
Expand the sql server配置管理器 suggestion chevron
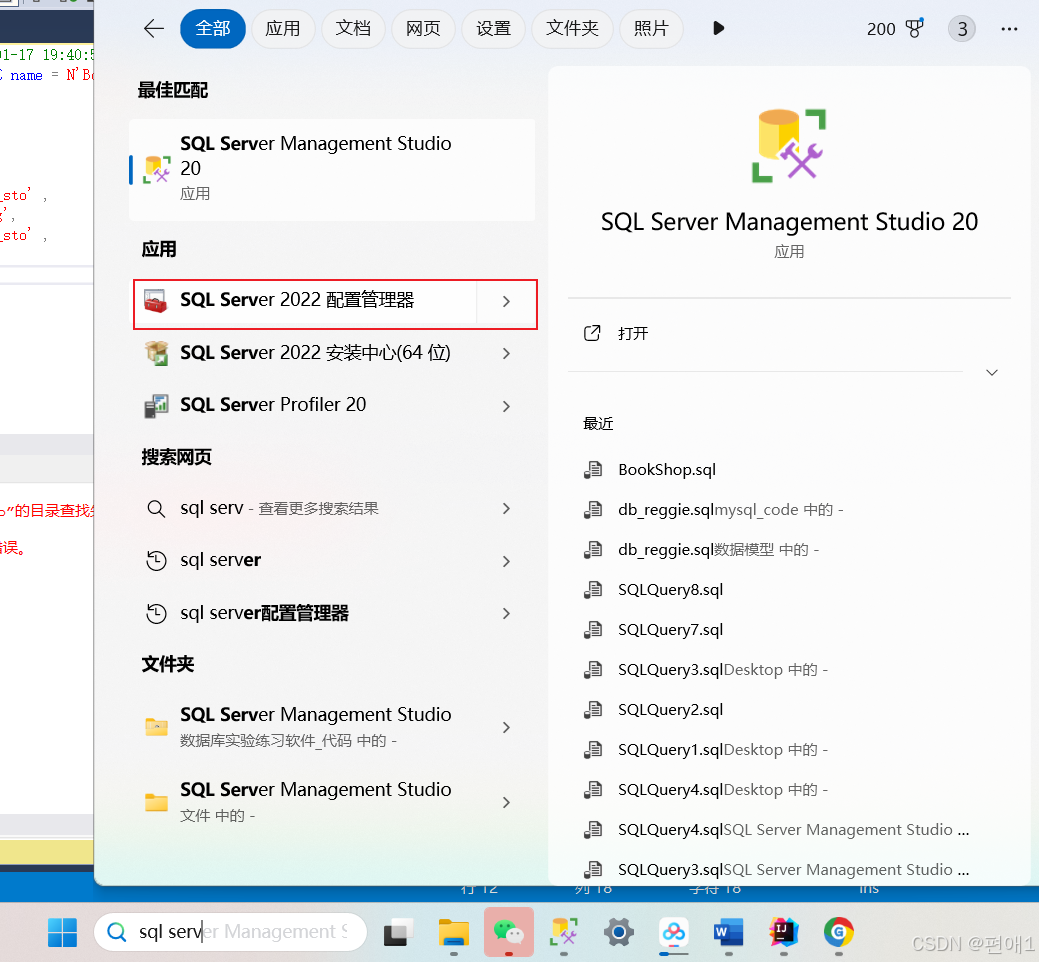coord(506,614)
